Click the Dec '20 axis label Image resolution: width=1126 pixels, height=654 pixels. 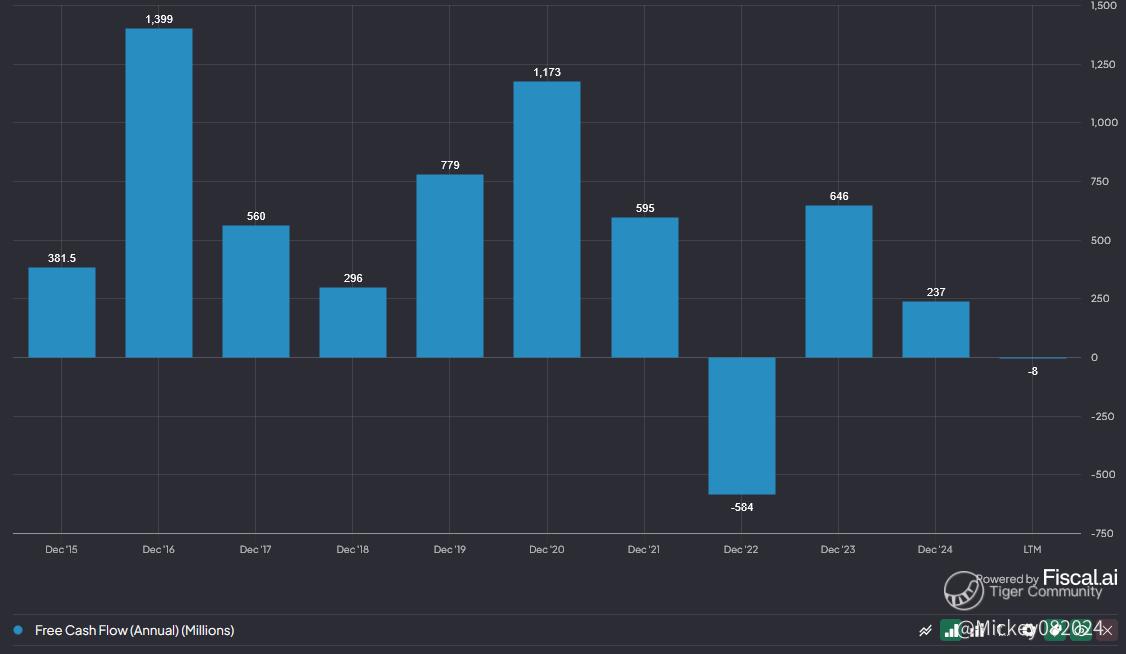546,549
